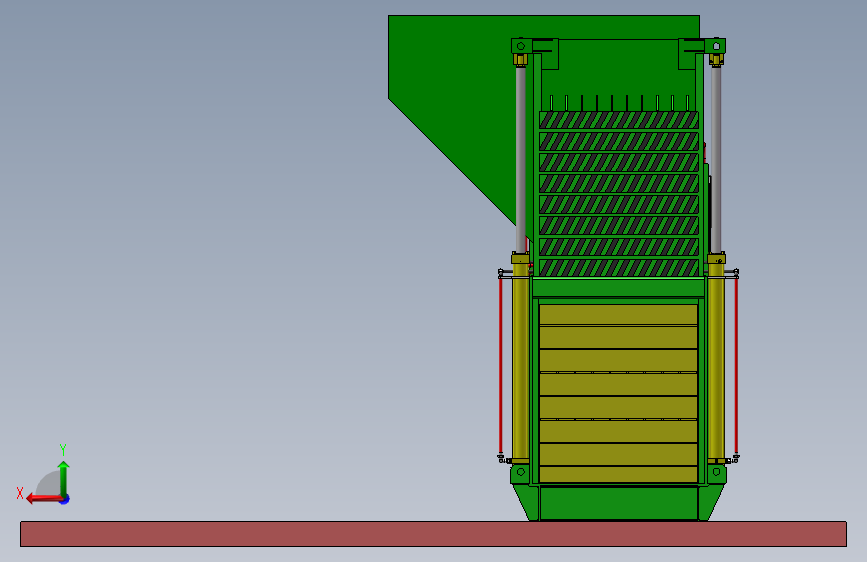Image resolution: width=867 pixels, height=562 pixels.
Task: Select the right red hydraulic hose line
Action: click(736, 365)
